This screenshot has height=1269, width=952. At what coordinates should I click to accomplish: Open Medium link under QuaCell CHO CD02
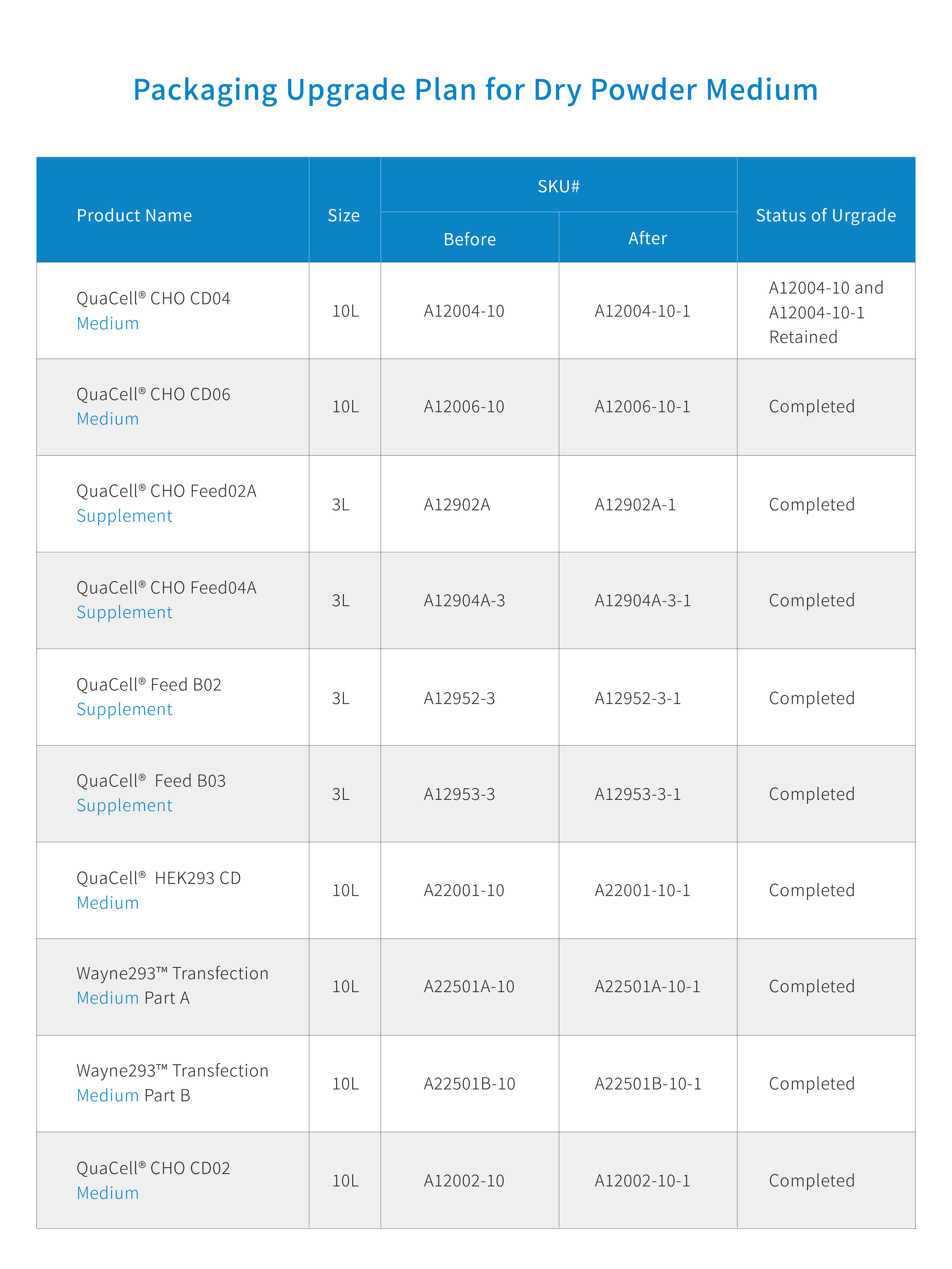(108, 1193)
